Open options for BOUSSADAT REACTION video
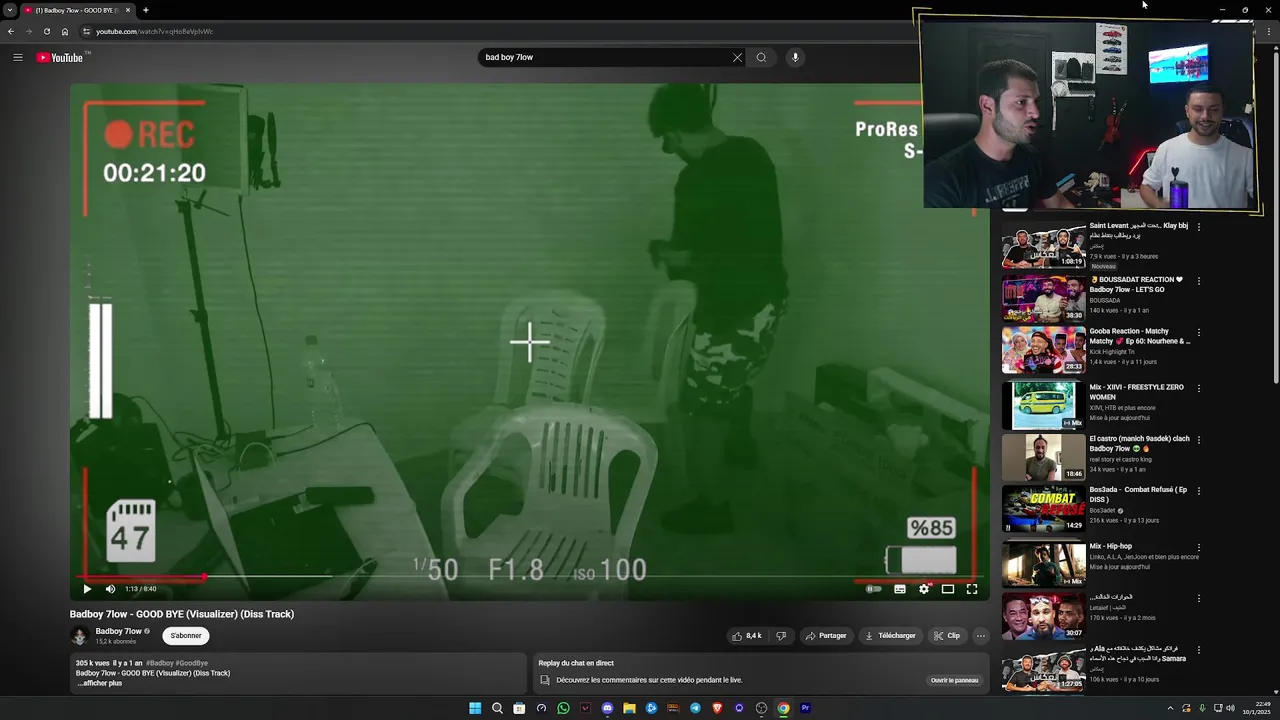Viewport: 1280px width, 720px height. (x=1198, y=281)
